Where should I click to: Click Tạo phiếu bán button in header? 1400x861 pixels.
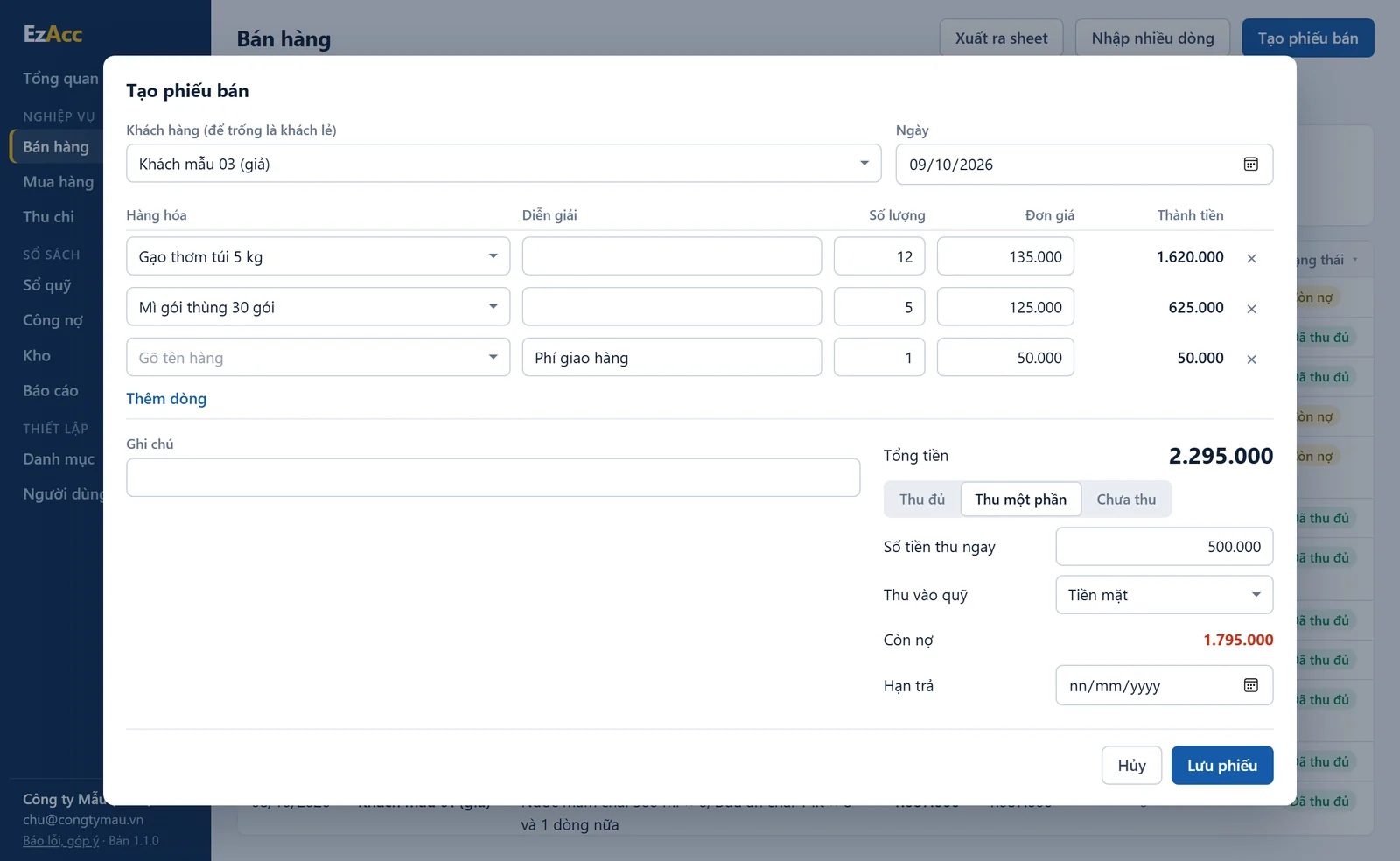click(x=1308, y=38)
